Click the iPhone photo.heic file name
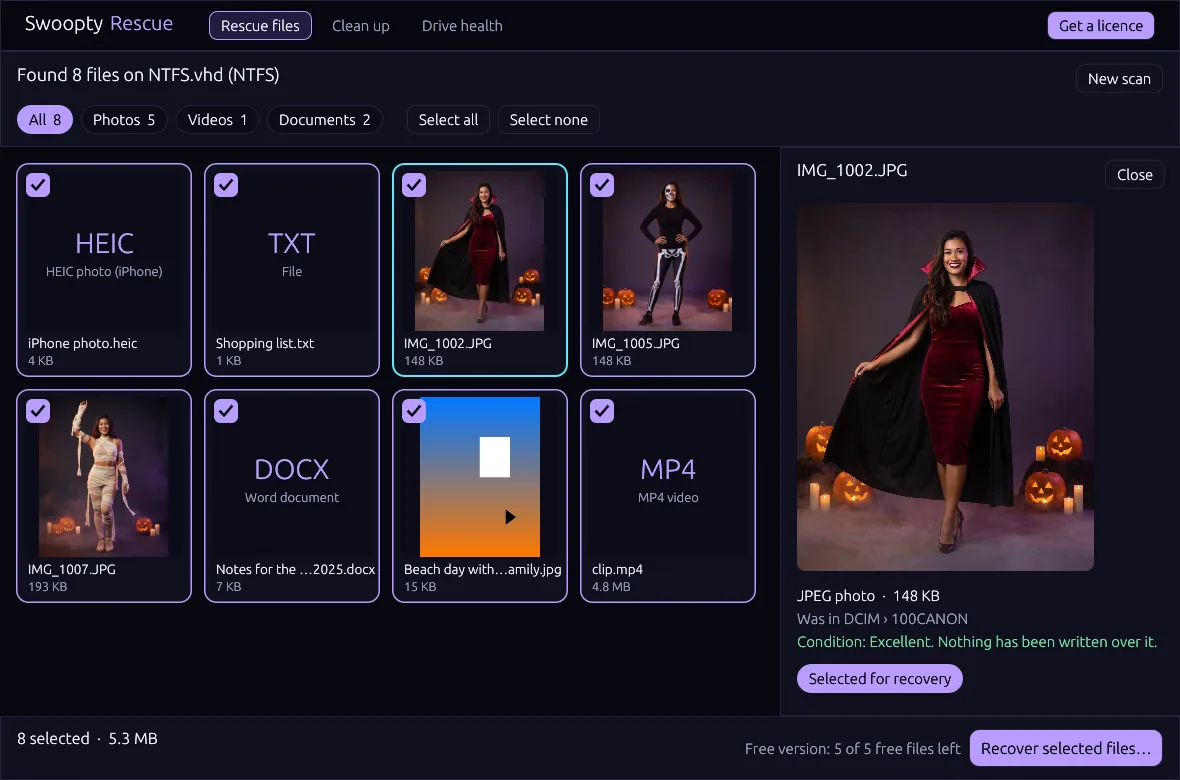Screen dimensions: 1180x780 [83, 343]
